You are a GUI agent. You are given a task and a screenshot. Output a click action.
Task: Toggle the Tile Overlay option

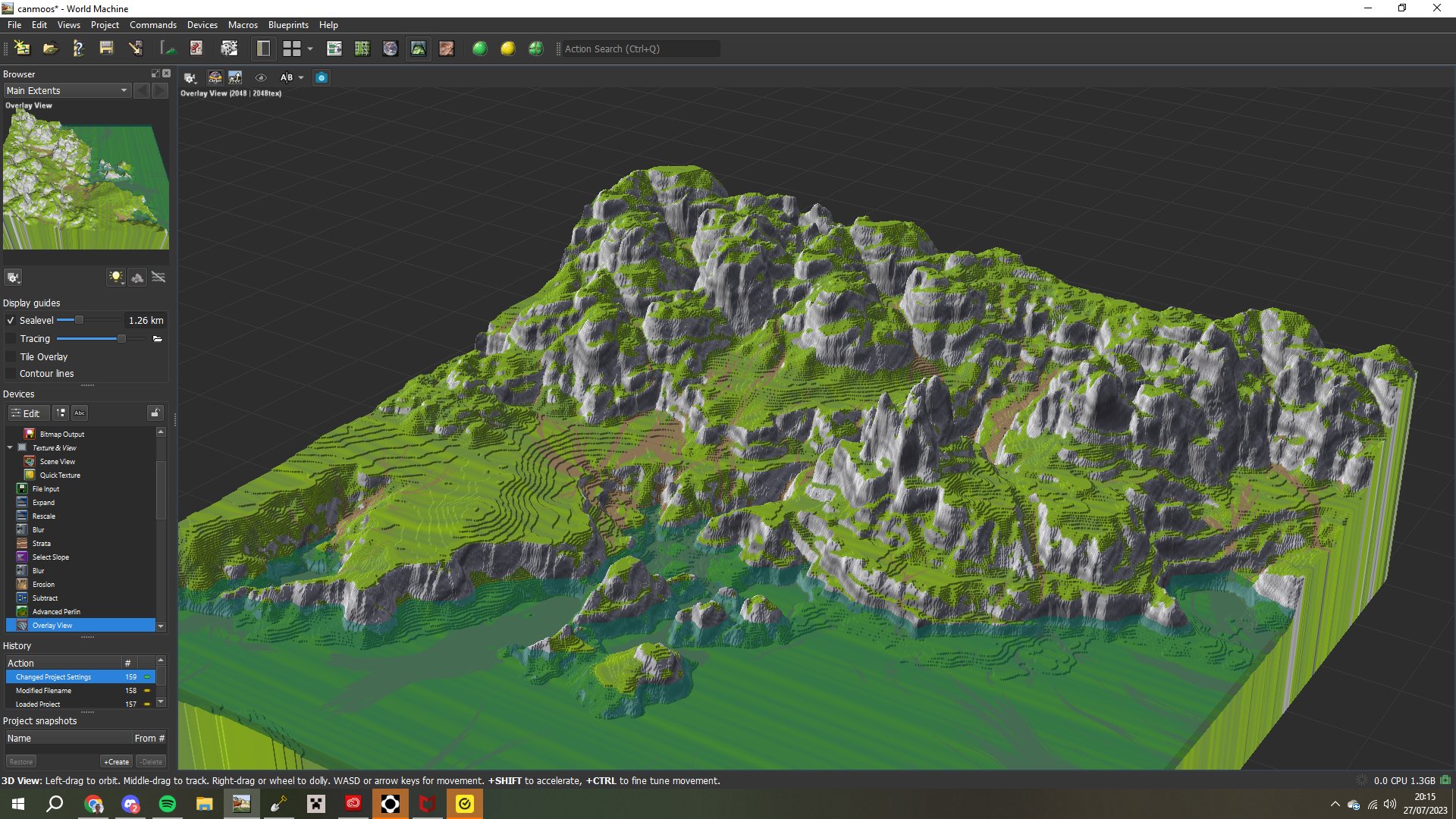point(10,356)
